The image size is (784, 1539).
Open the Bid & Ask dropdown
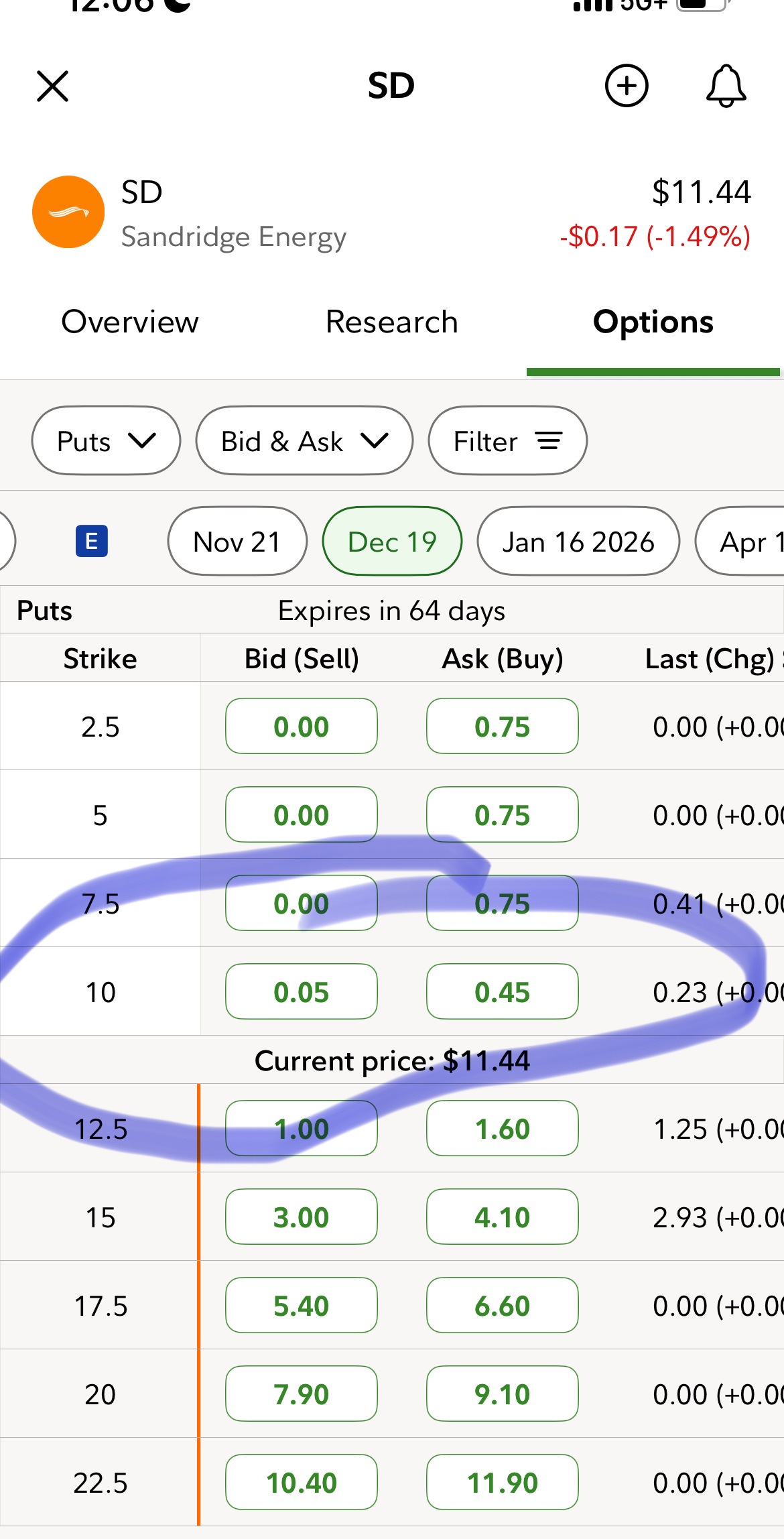304,440
